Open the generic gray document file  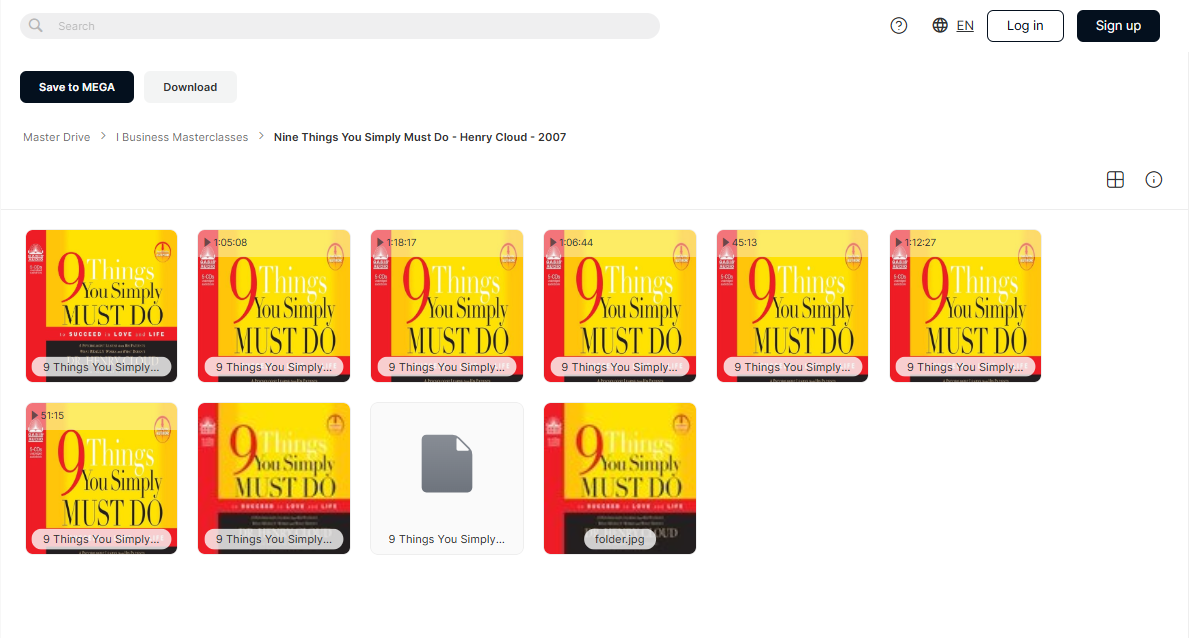coord(447,478)
